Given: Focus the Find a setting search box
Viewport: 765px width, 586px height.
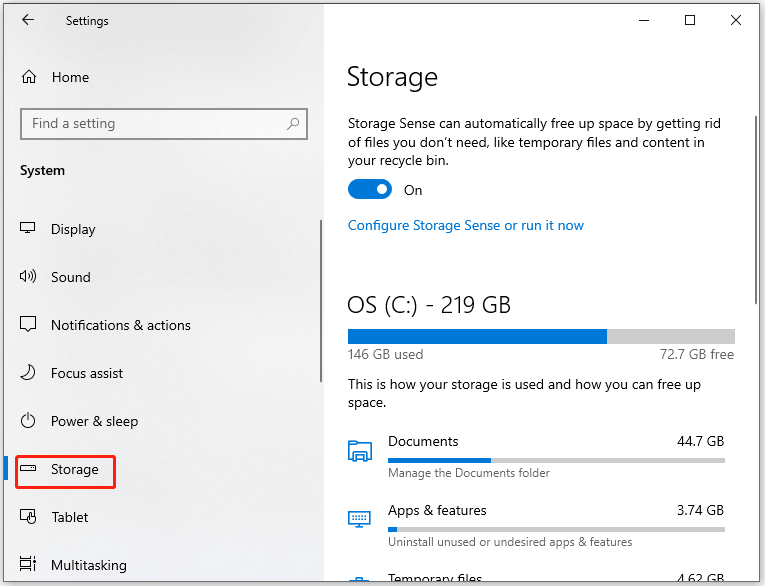Looking at the screenshot, I should [164, 123].
